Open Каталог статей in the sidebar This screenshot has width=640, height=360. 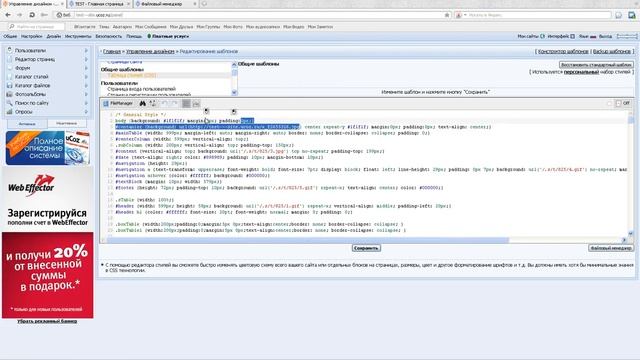pyautogui.click(x=31, y=77)
